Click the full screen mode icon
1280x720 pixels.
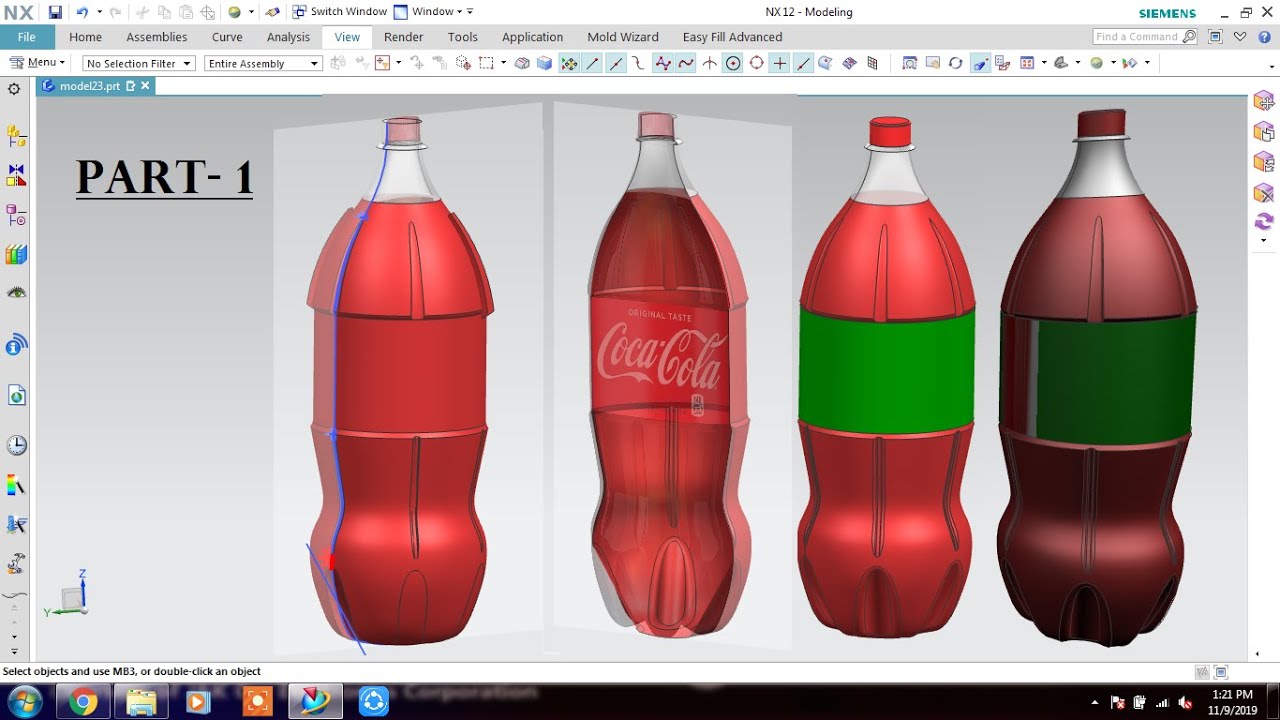(1215, 37)
